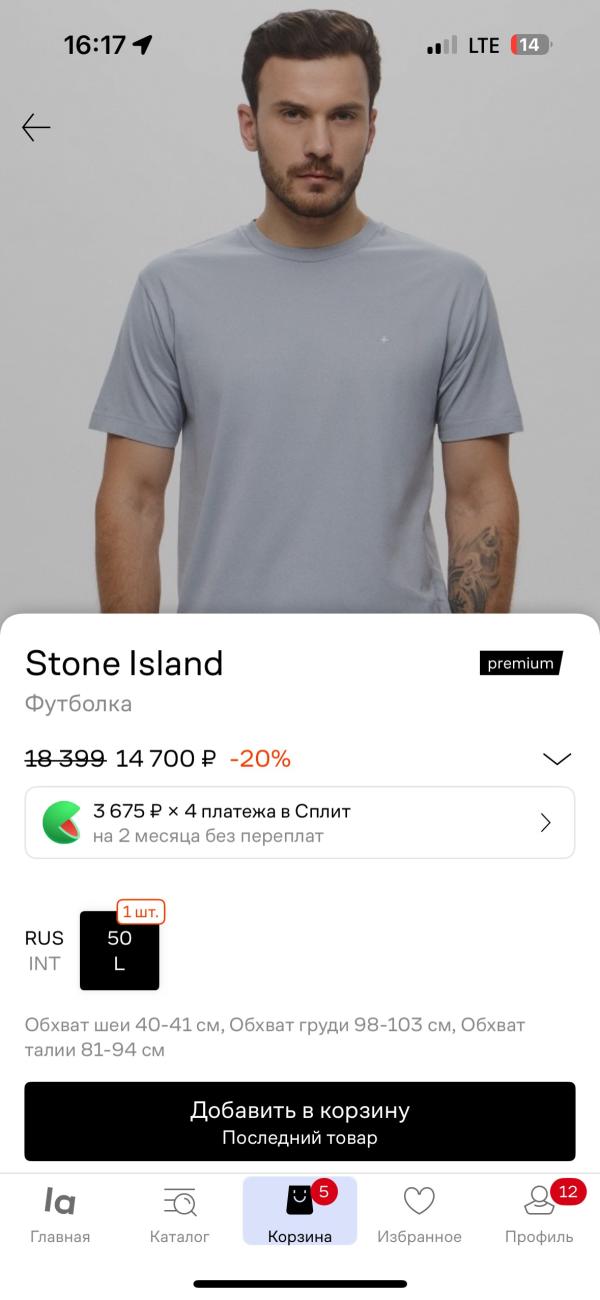The width and height of the screenshot is (600, 1300).
Task: Tap the Каталог tab label
Action: coord(180,1237)
